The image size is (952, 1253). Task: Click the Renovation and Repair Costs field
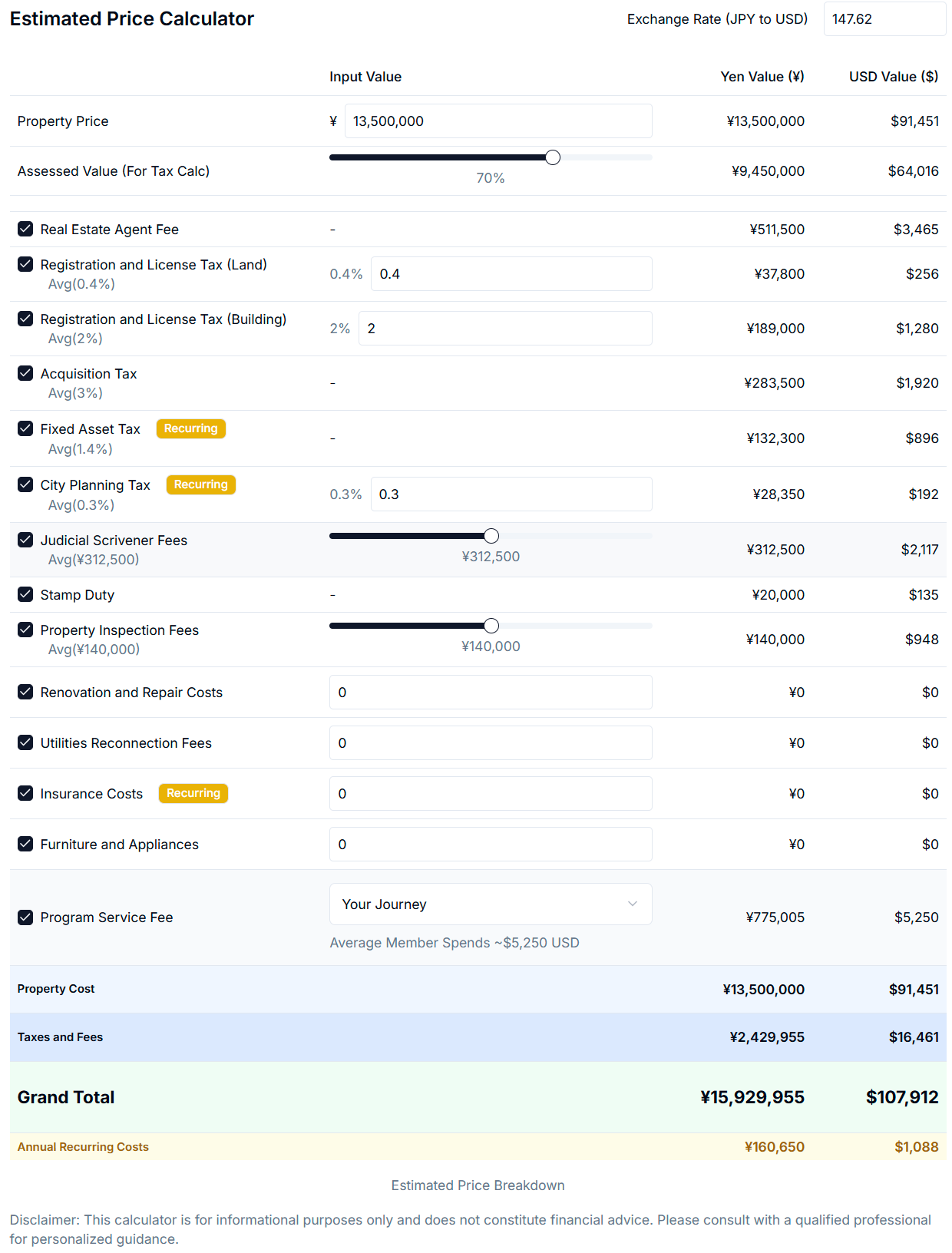(x=490, y=693)
